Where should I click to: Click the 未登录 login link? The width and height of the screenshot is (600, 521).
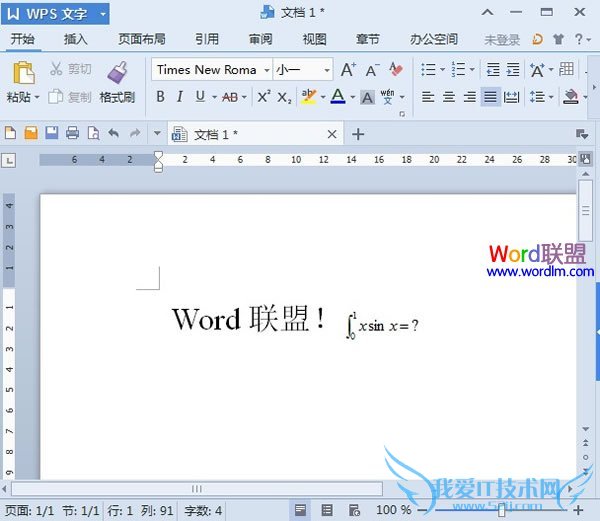coord(502,39)
